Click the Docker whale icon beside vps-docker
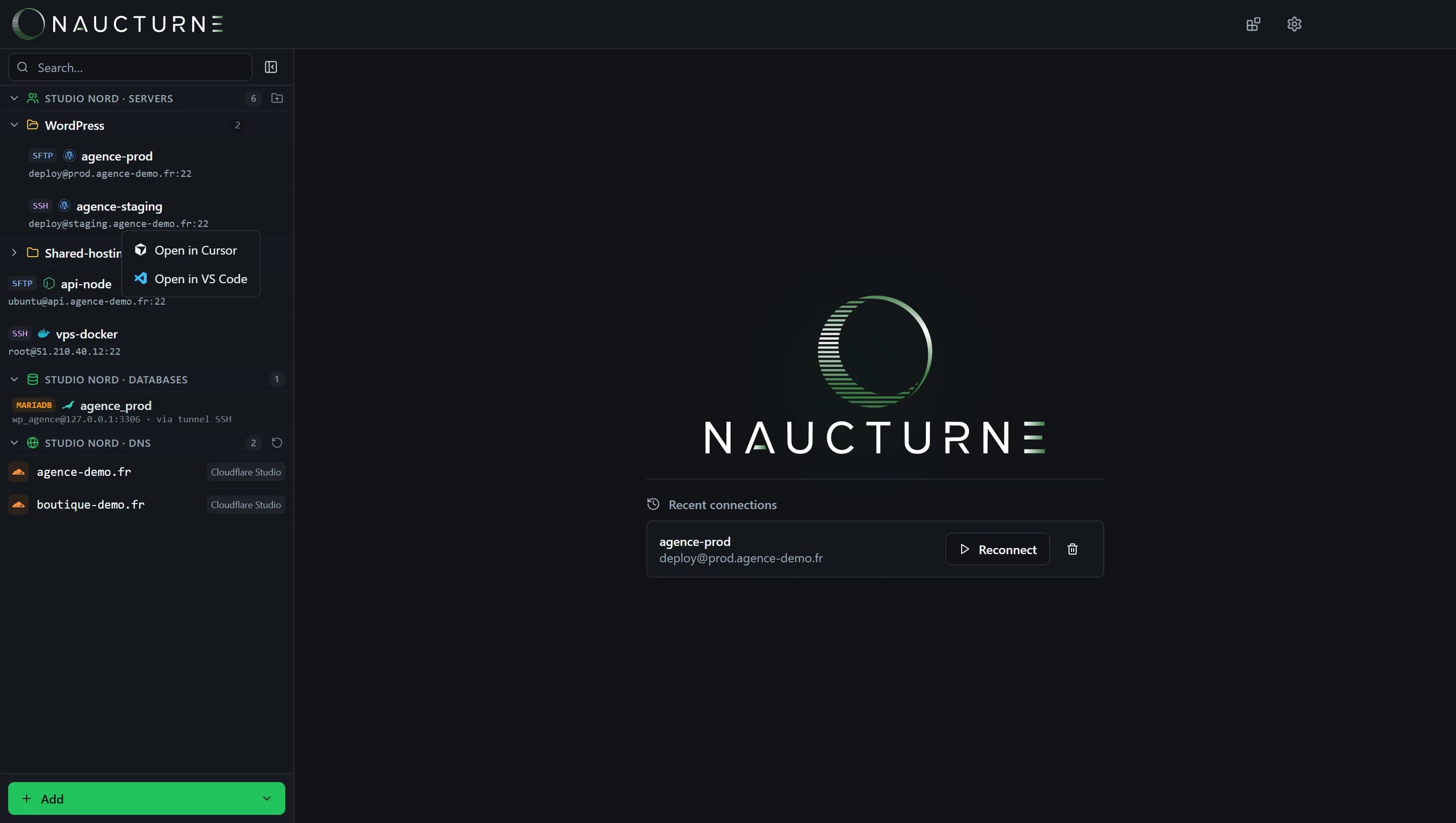Image resolution: width=1456 pixels, height=823 pixels. pos(43,333)
